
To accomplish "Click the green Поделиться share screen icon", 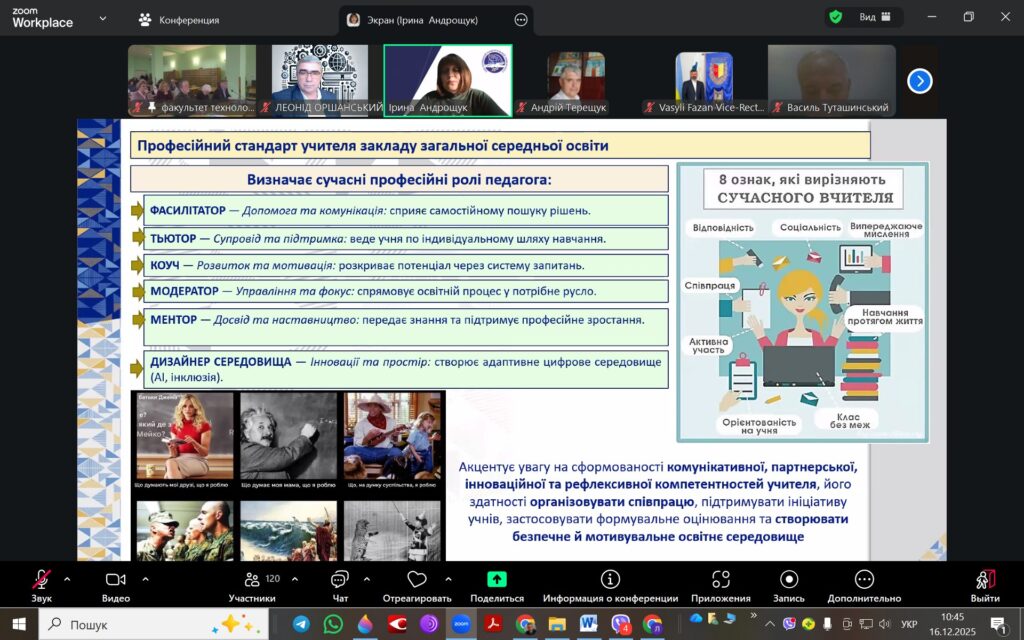I will pyautogui.click(x=496, y=579).
